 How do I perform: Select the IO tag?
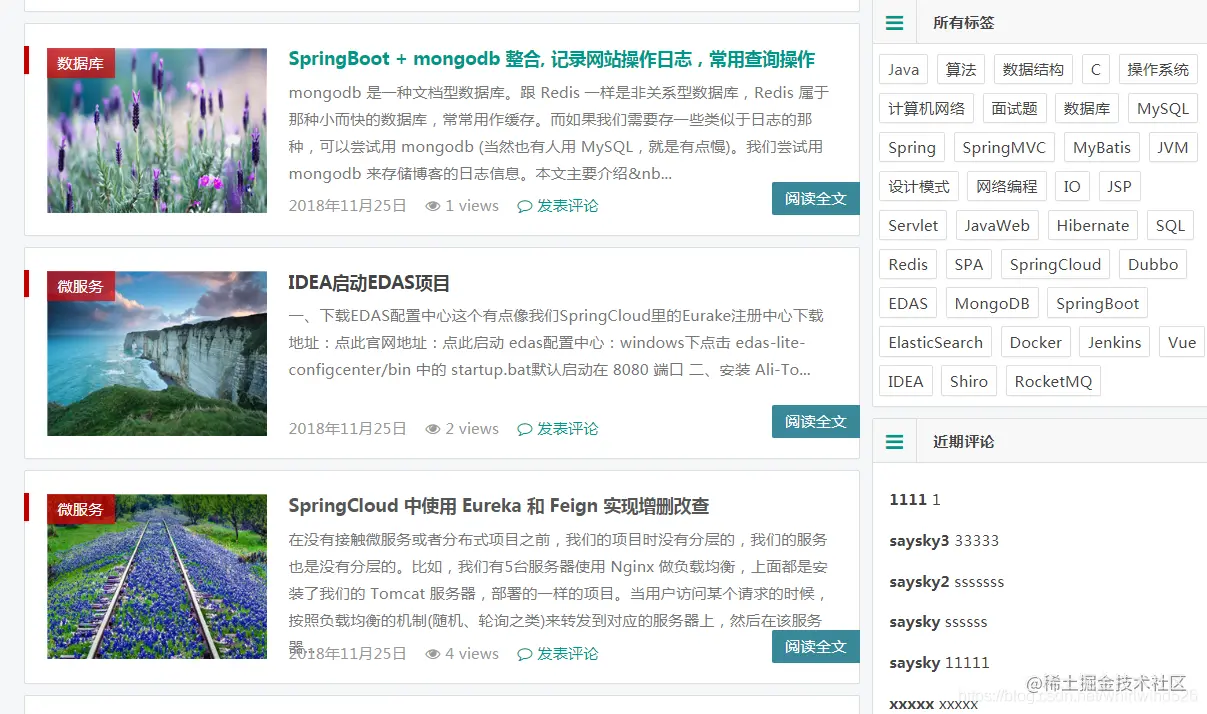tap(1072, 186)
